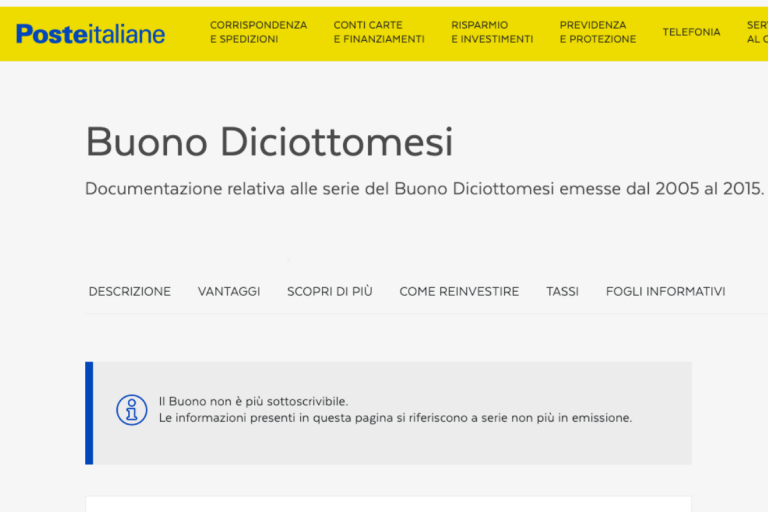View the Tassi tab
Screen dimensions: 768x512
pyautogui.click(x=562, y=292)
